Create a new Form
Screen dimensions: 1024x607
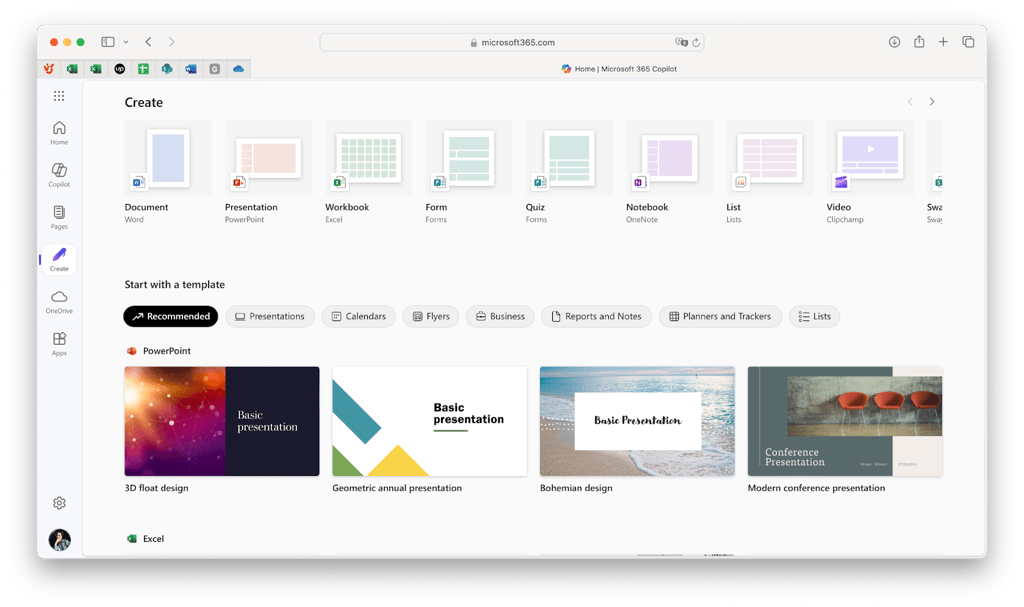[x=468, y=172]
